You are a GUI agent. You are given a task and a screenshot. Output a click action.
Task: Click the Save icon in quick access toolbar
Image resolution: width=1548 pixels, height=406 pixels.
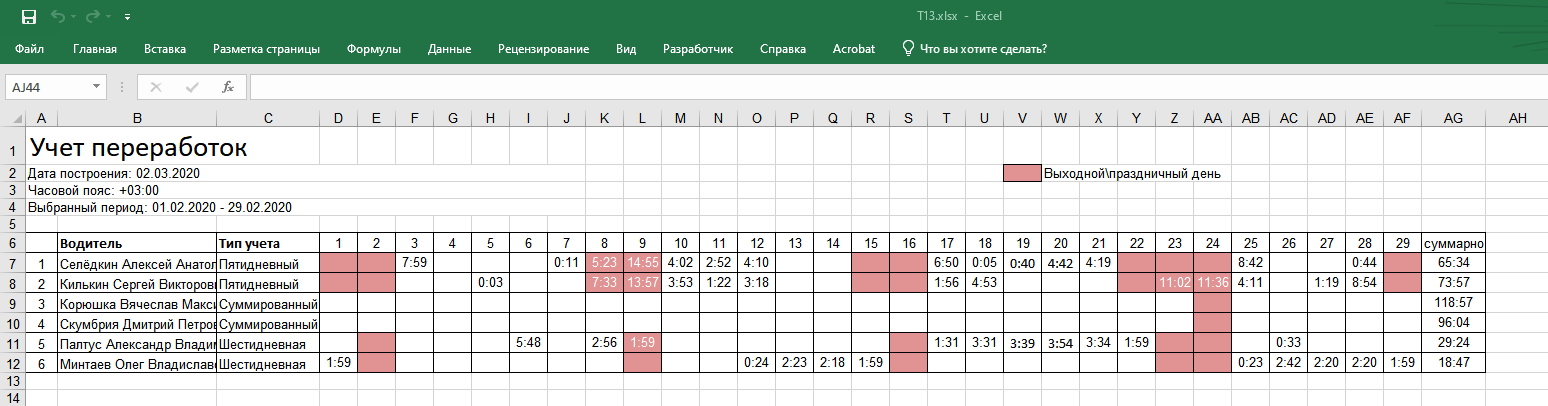pos(29,17)
